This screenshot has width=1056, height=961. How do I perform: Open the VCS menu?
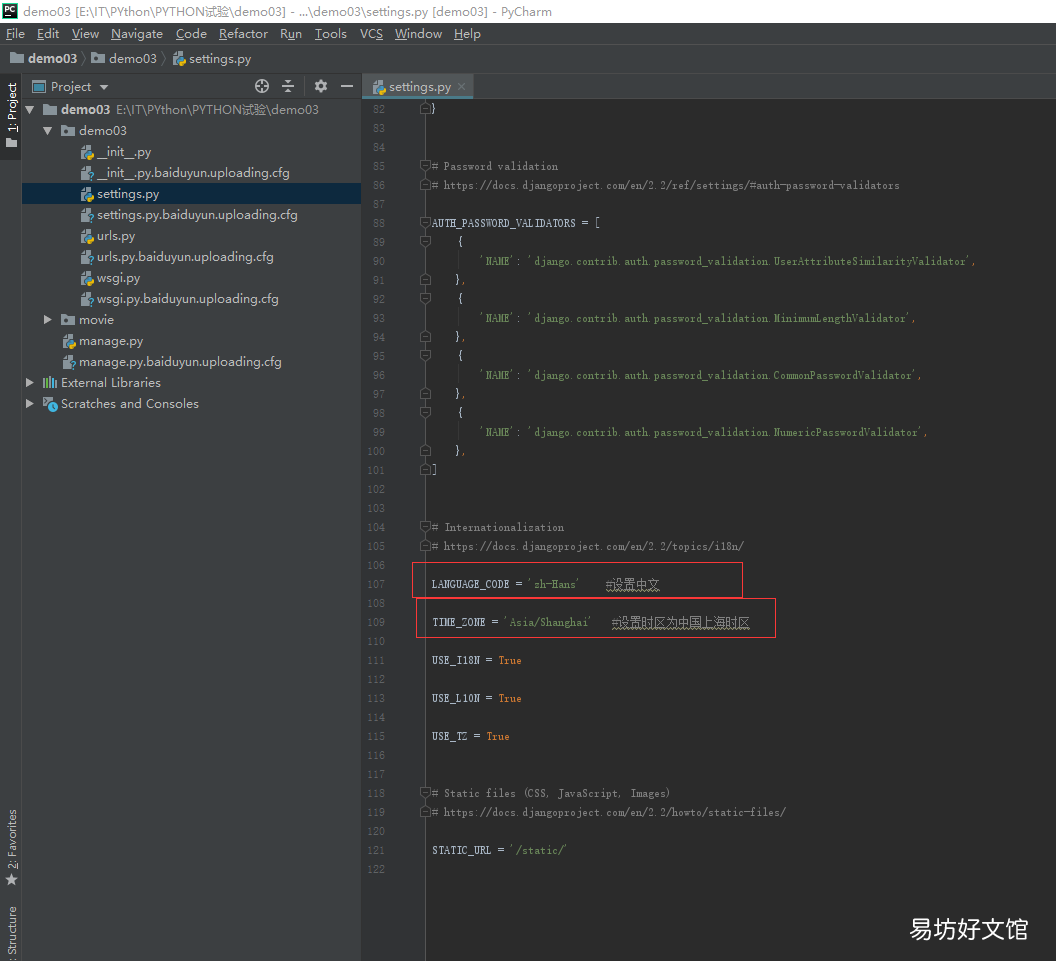pos(371,34)
